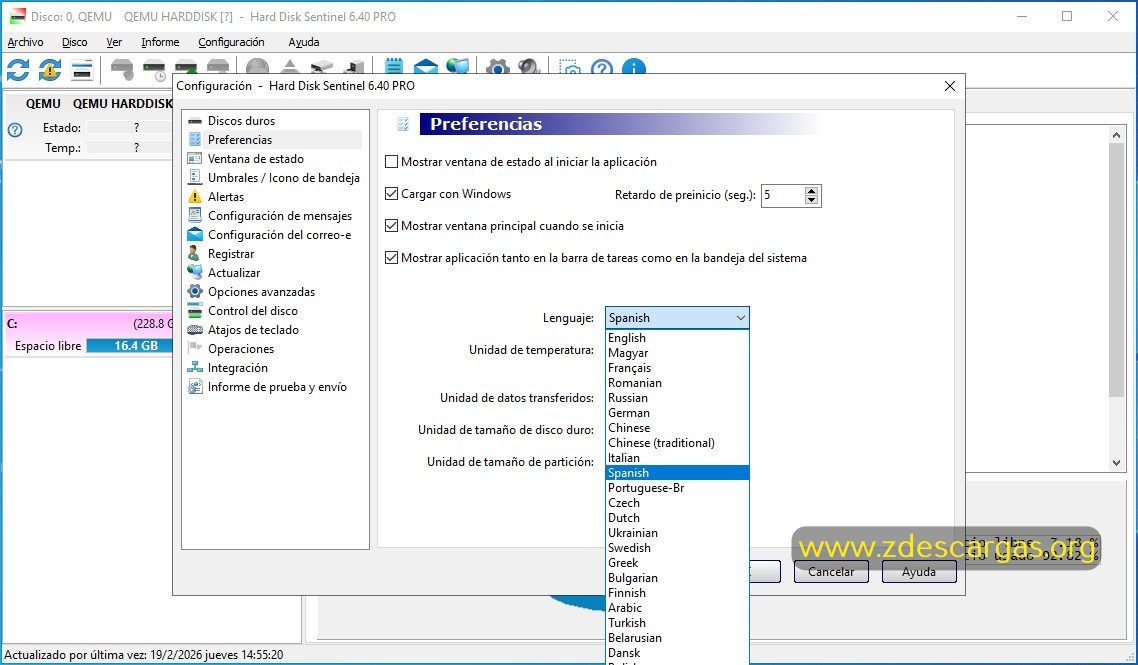This screenshot has height=665, width=1138.
Task: Click the disk list view toolbar icon
Action: pos(82,70)
